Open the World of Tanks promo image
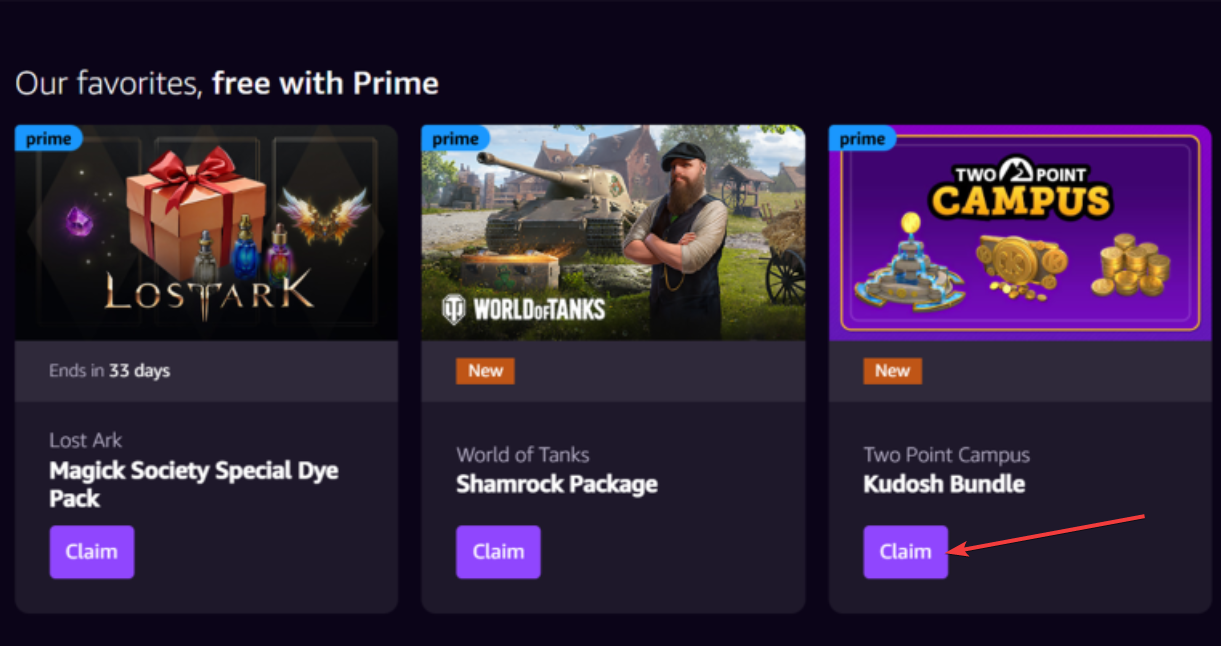 pos(613,232)
